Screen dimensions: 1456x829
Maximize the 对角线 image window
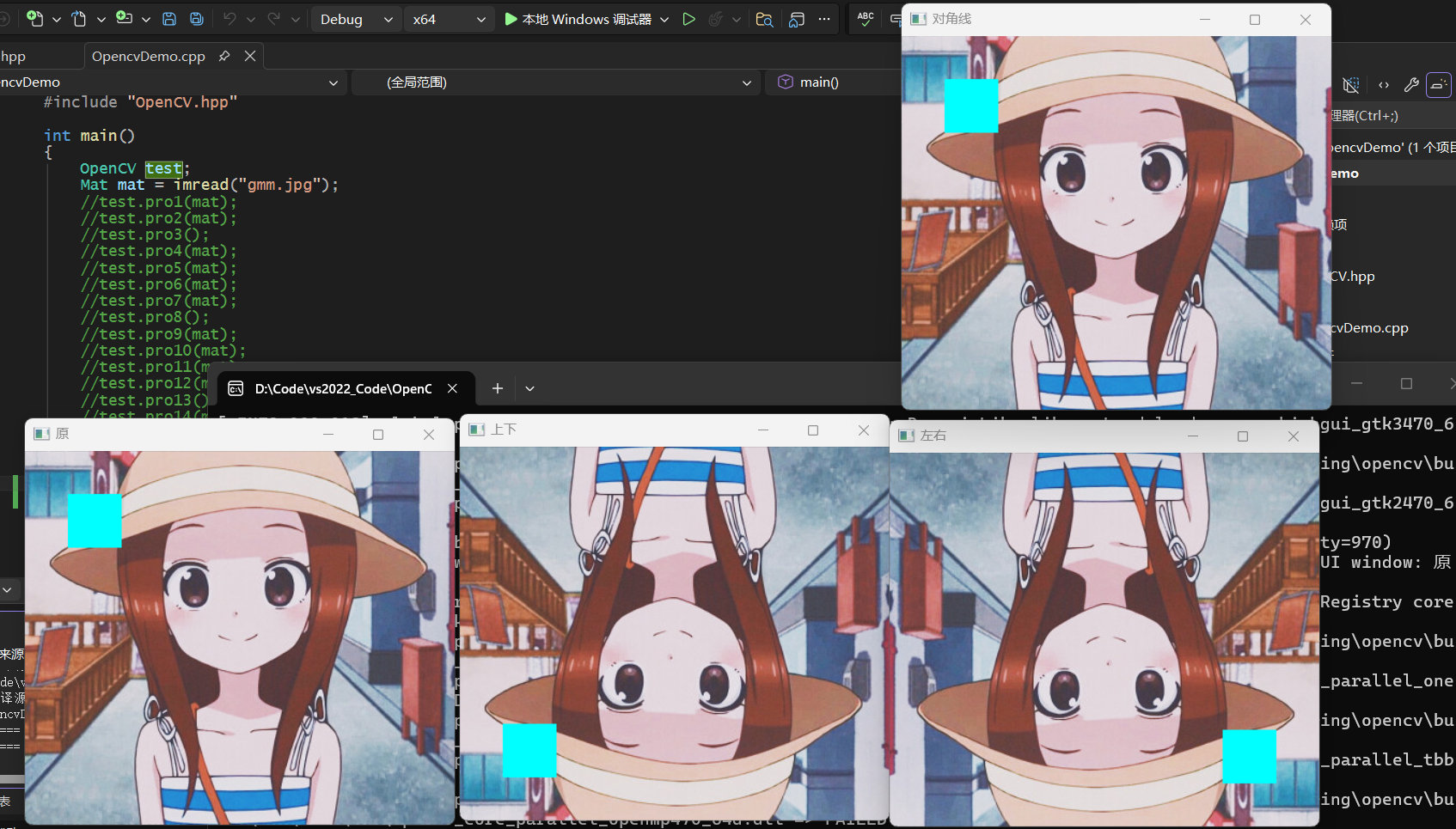tap(1255, 20)
